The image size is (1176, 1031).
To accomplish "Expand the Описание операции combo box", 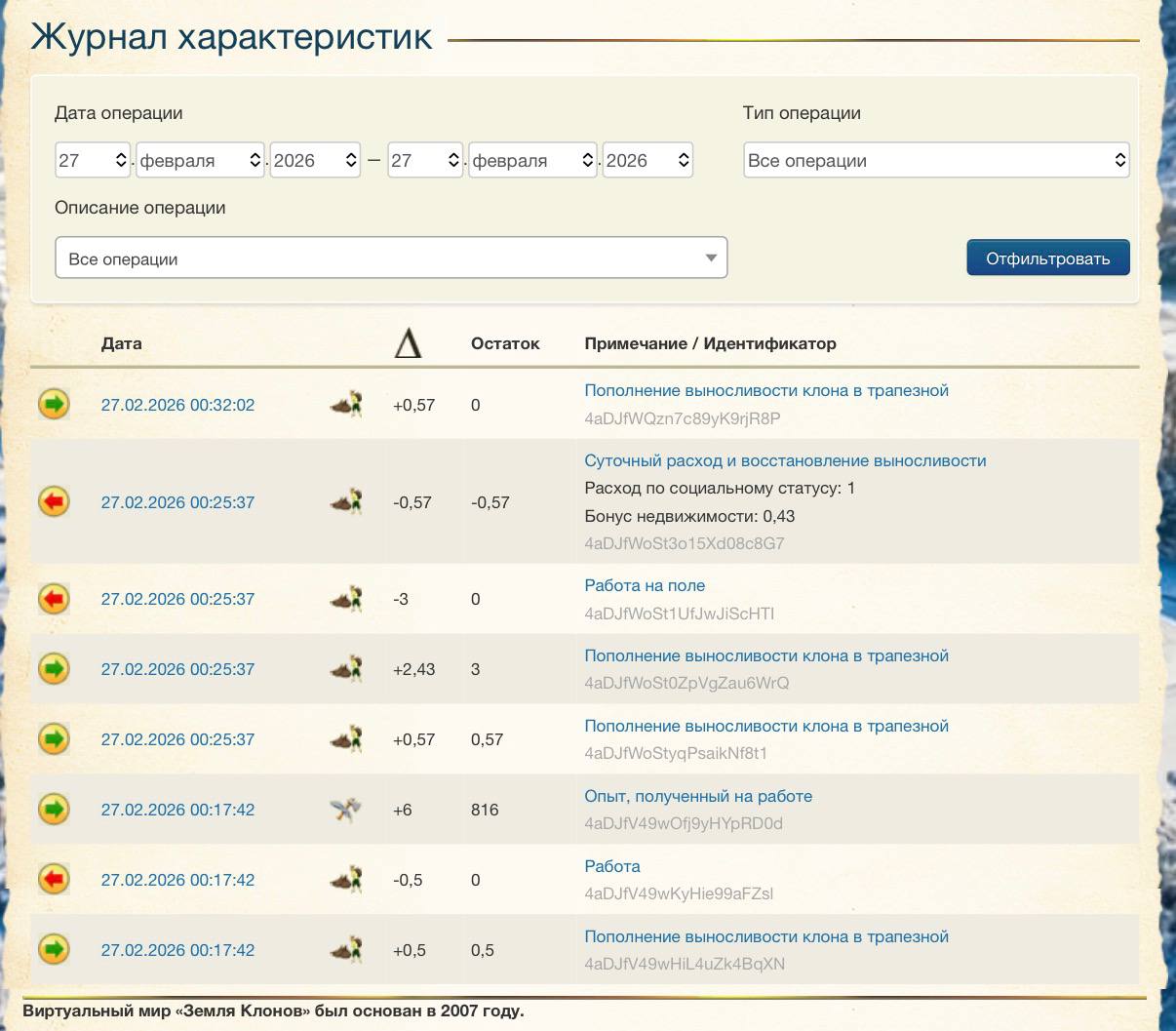I will [x=390, y=258].
